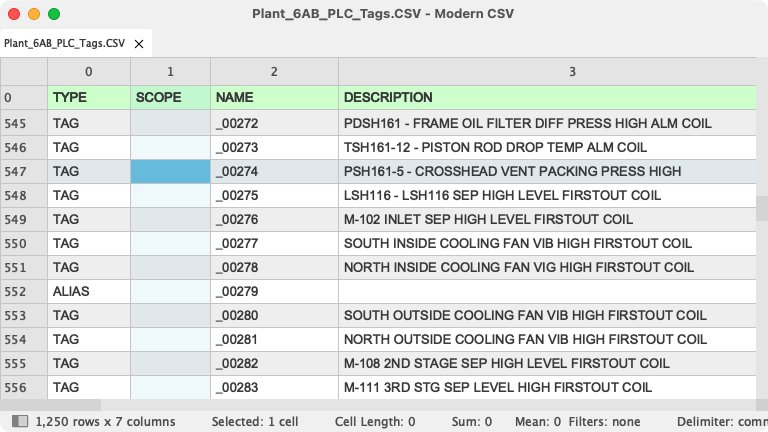Click the Mean: 0 status entry
Image resolution: width=768 pixels, height=432 pixels.
pyautogui.click(x=538, y=422)
